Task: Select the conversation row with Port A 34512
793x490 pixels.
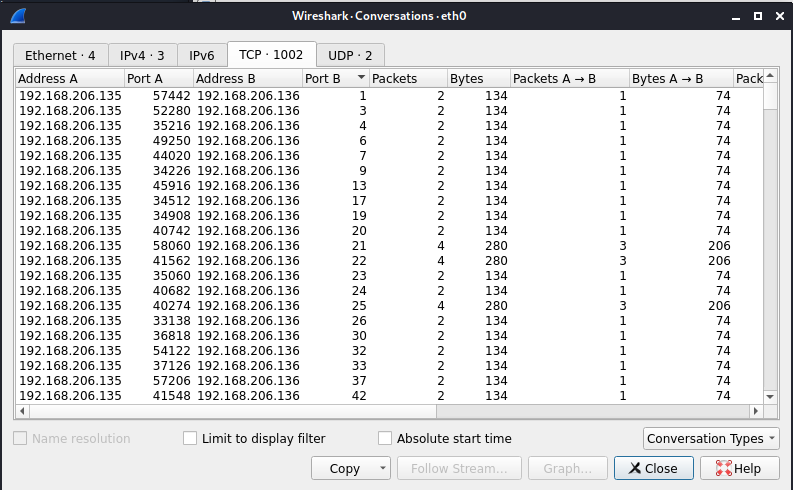Action: [388, 201]
